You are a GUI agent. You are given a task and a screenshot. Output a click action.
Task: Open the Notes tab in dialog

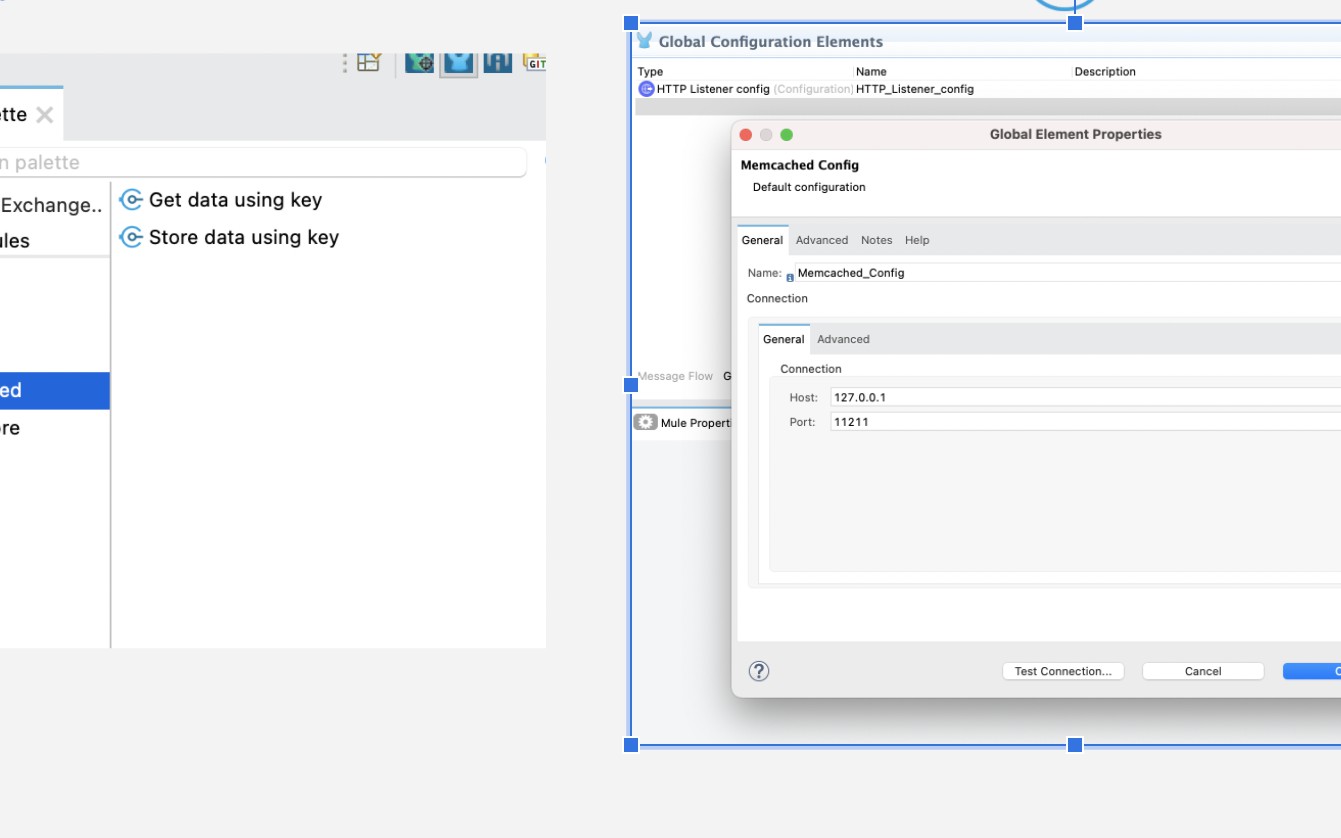coord(876,240)
